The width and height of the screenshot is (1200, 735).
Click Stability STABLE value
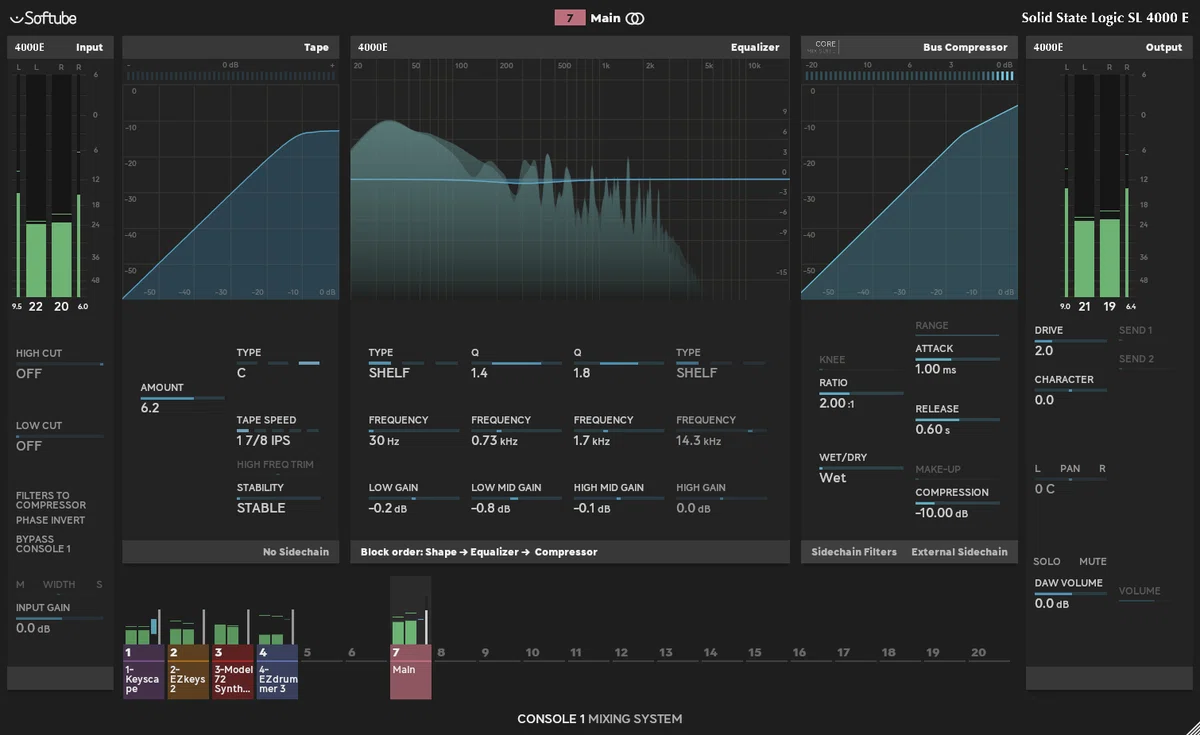point(261,508)
